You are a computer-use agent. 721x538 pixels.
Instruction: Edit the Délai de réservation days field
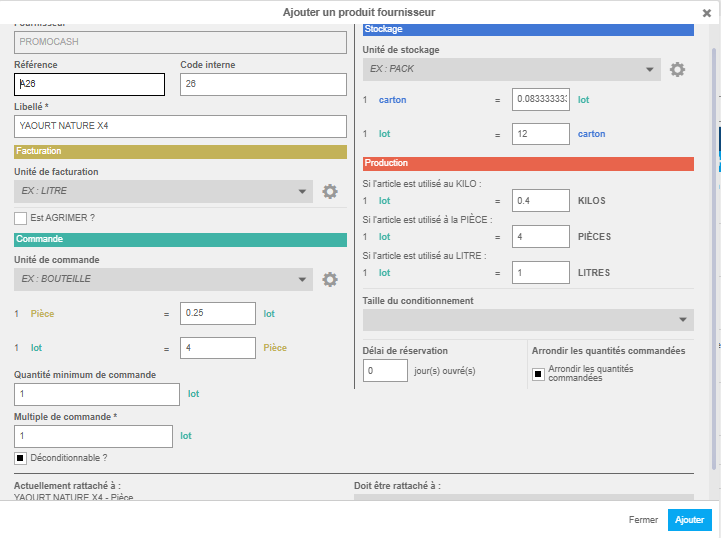[385, 371]
